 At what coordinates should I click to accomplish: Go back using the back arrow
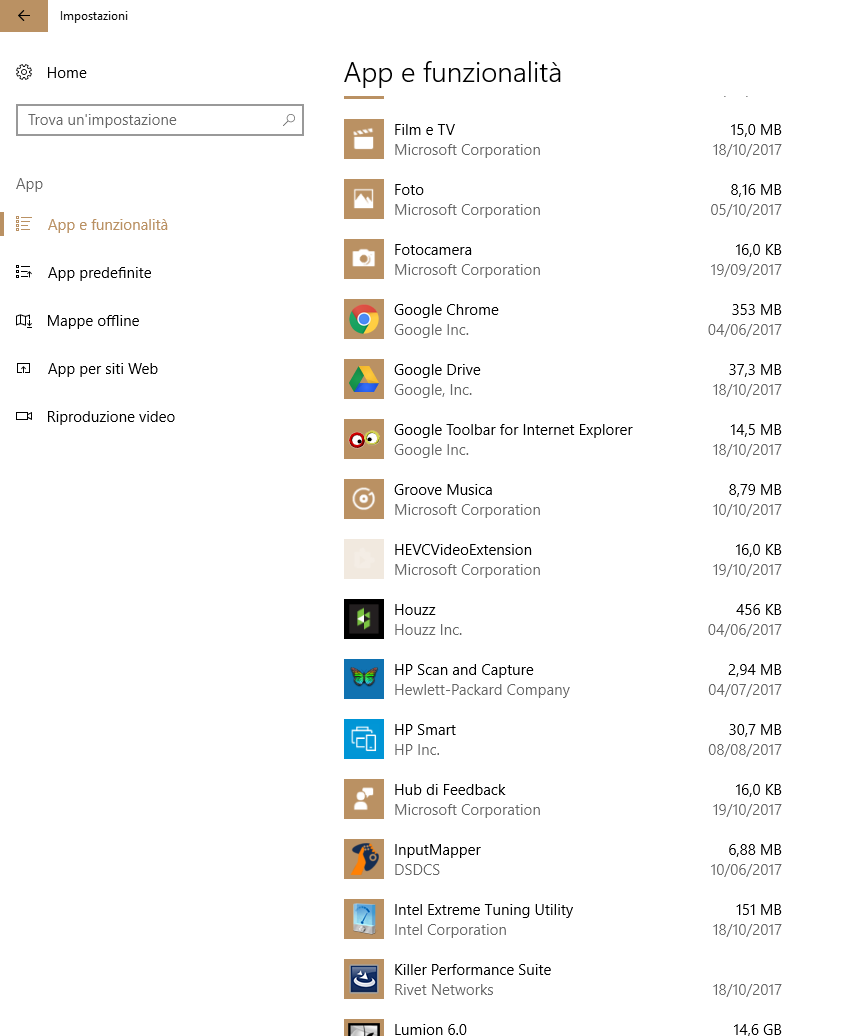pyautogui.click(x=24, y=16)
